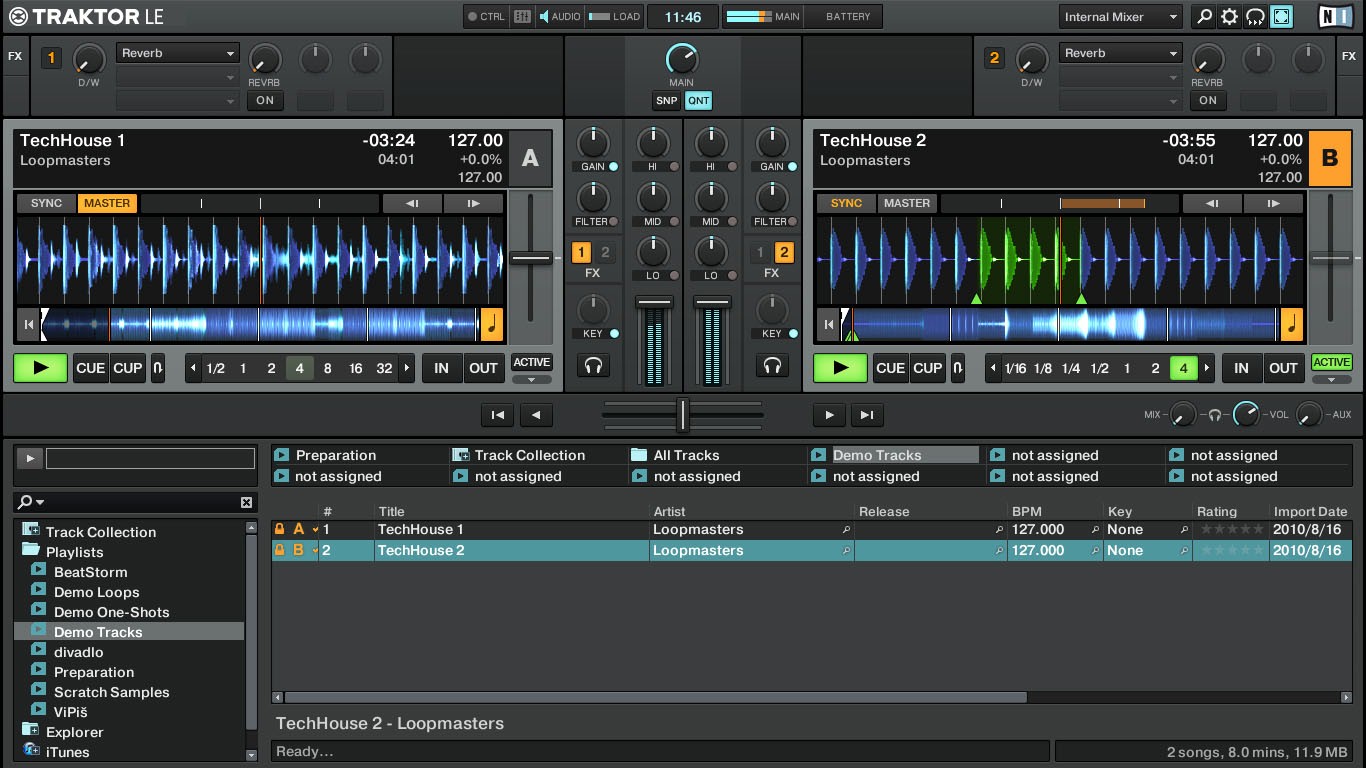The image size is (1366, 768).
Task: Click the search magnifier icon in header
Action: point(1204,17)
